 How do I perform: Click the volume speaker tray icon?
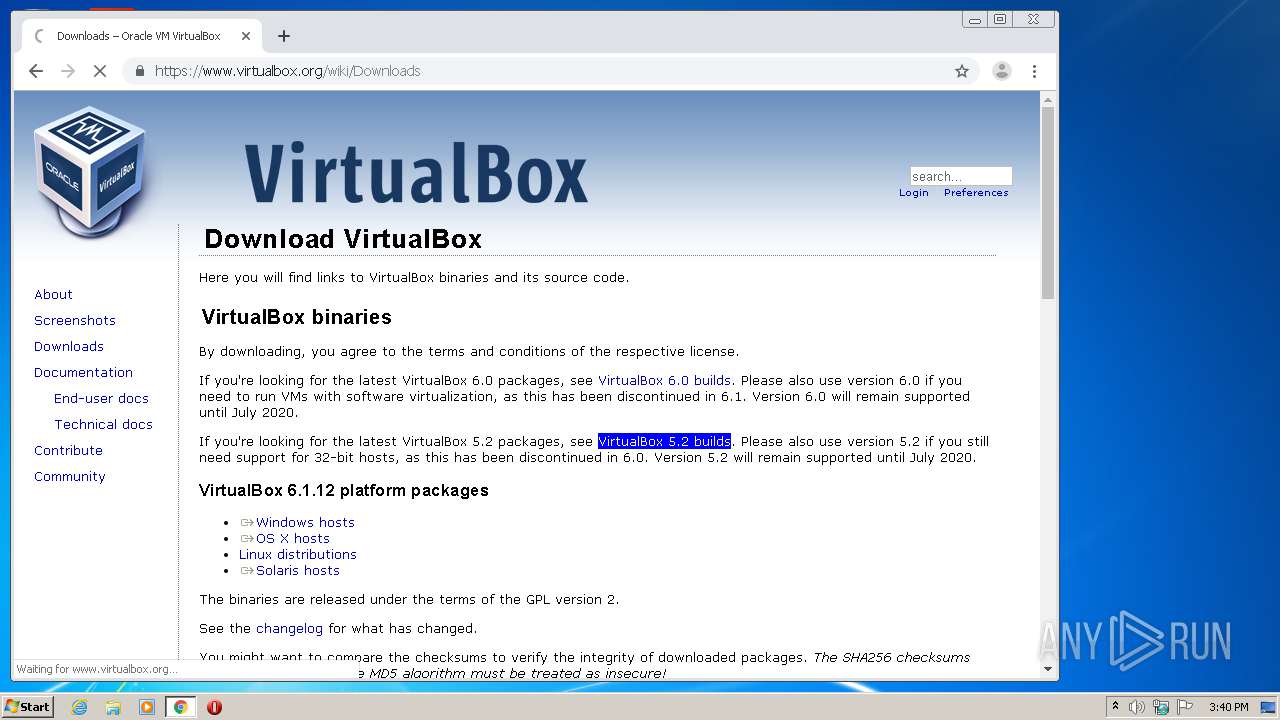click(x=1137, y=707)
